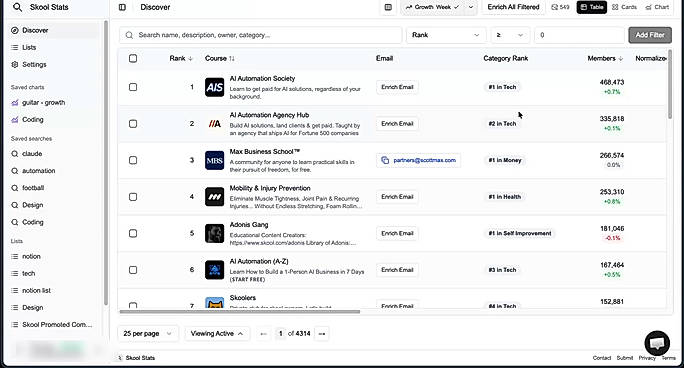The width and height of the screenshot is (684, 368).
Task: Open the automation saved search
Action: coord(38,171)
